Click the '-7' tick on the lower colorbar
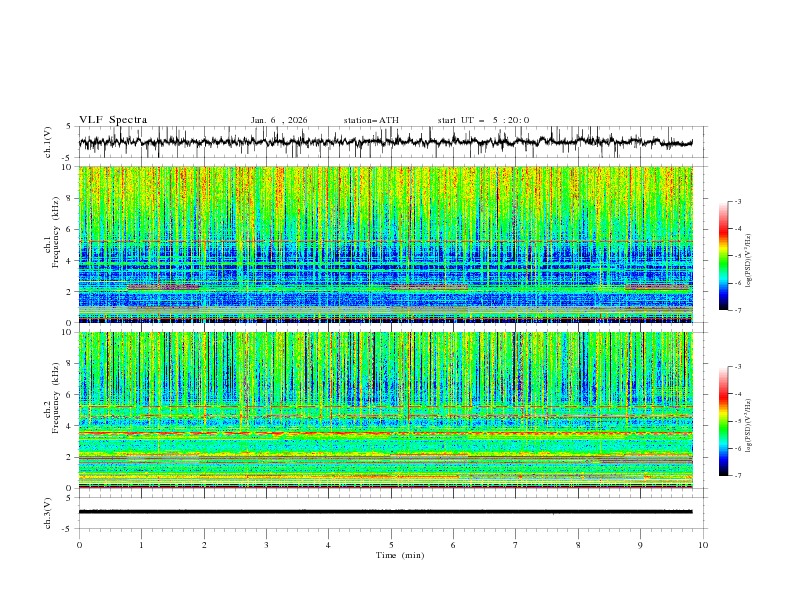The width and height of the screenshot is (792, 612). (737, 475)
